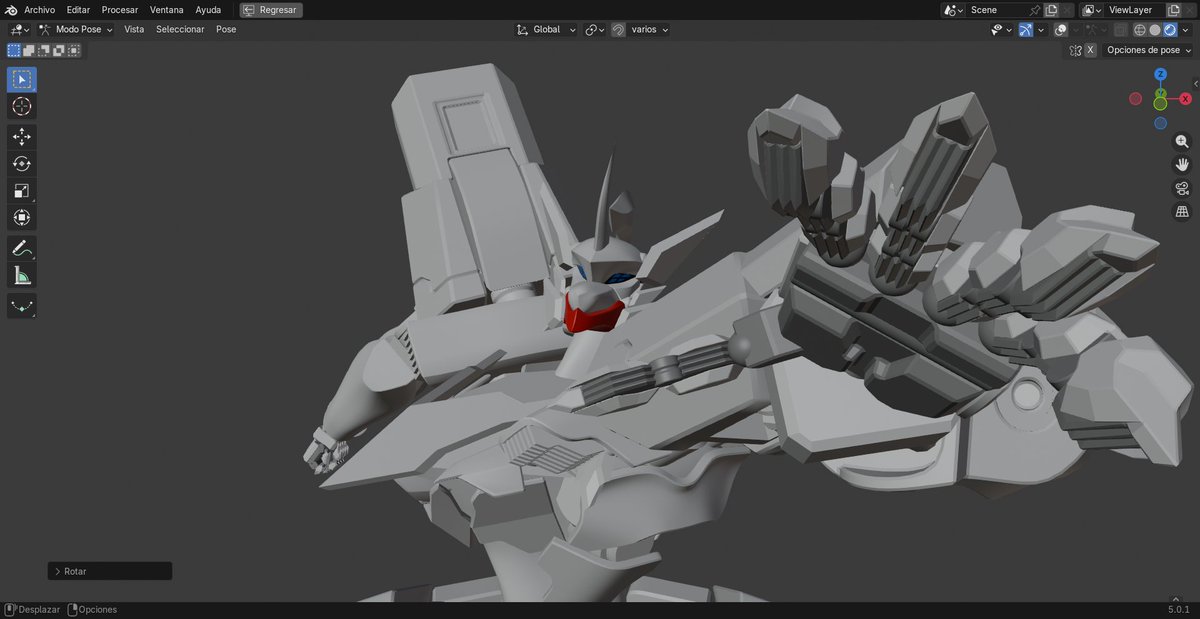
Task: Toggle camera view icon
Action: click(x=1182, y=188)
